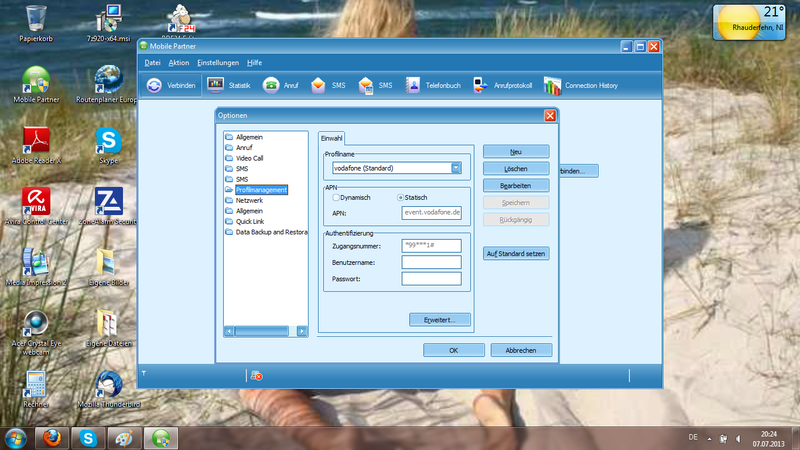Click the Verbinden connect icon in toolbar
The image size is (800, 450).
coord(155,86)
